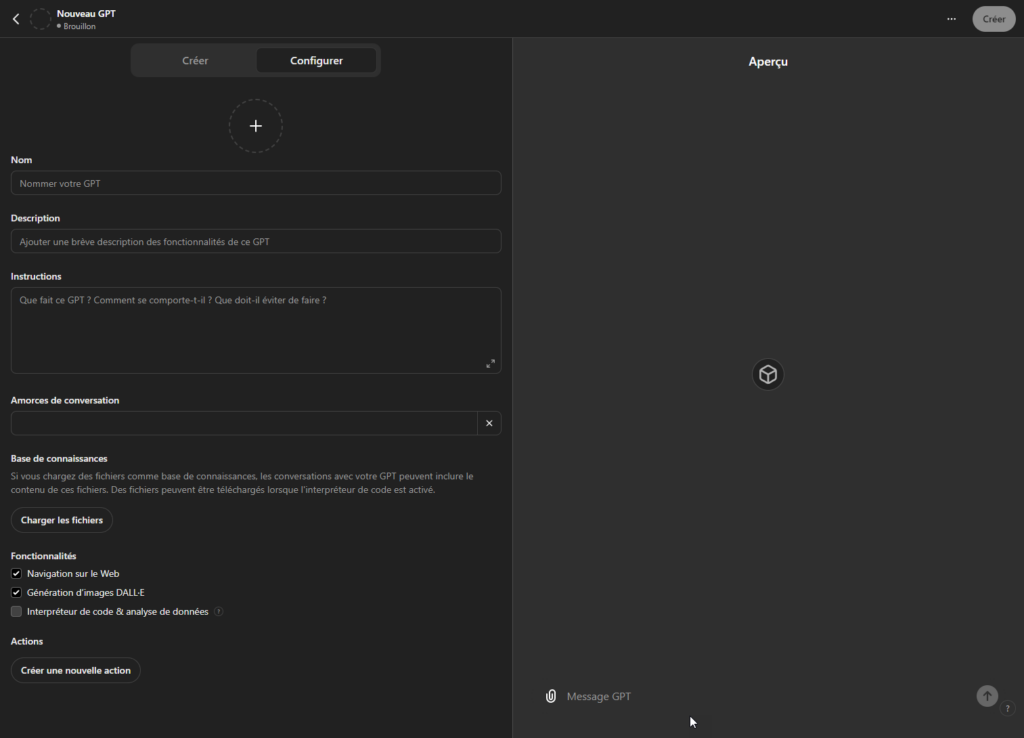Focus the Description input field

pos(256,241)
